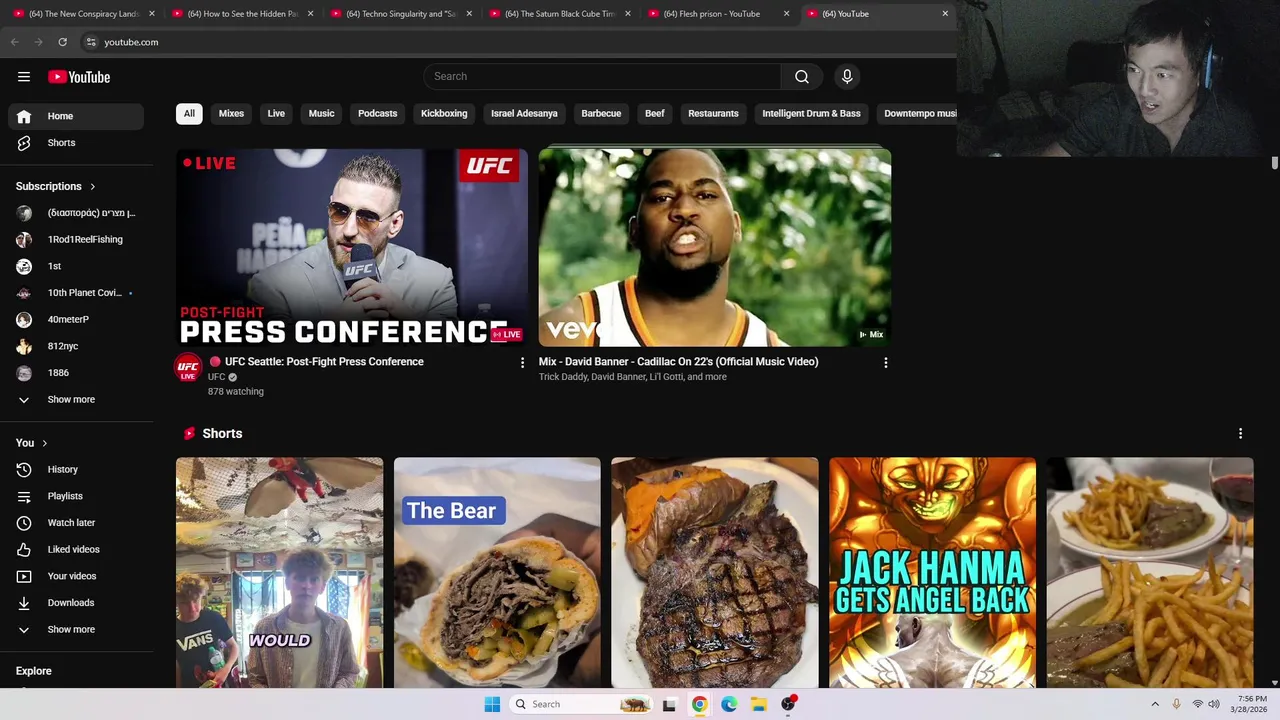Image resolution: width=1280 pixels, height=720 pixels.
Task: Open the 10th Planet subscription channel
Action: [x=76, y=293]
